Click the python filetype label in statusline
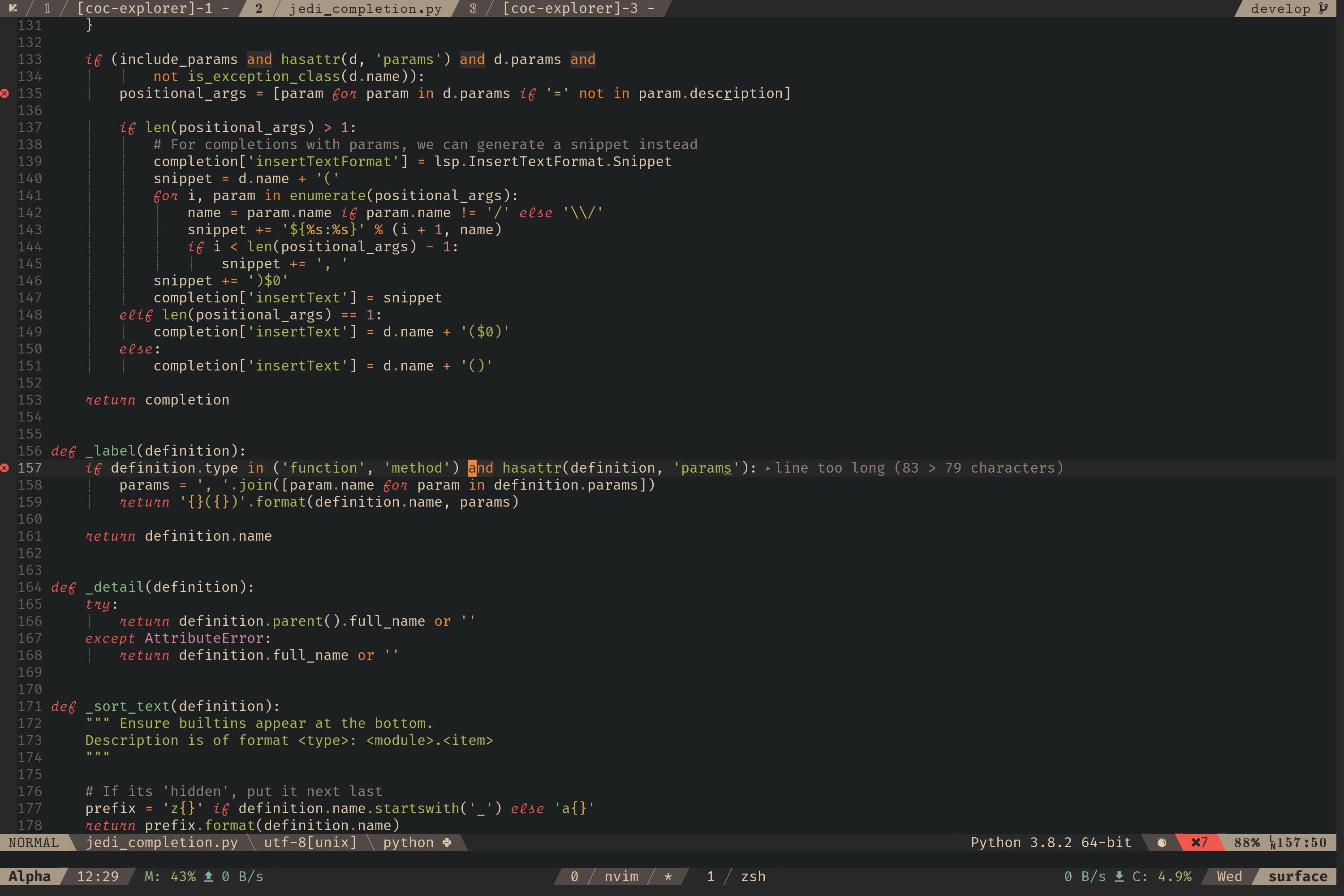Screen dimensions: 1344x896 [409, 842]
